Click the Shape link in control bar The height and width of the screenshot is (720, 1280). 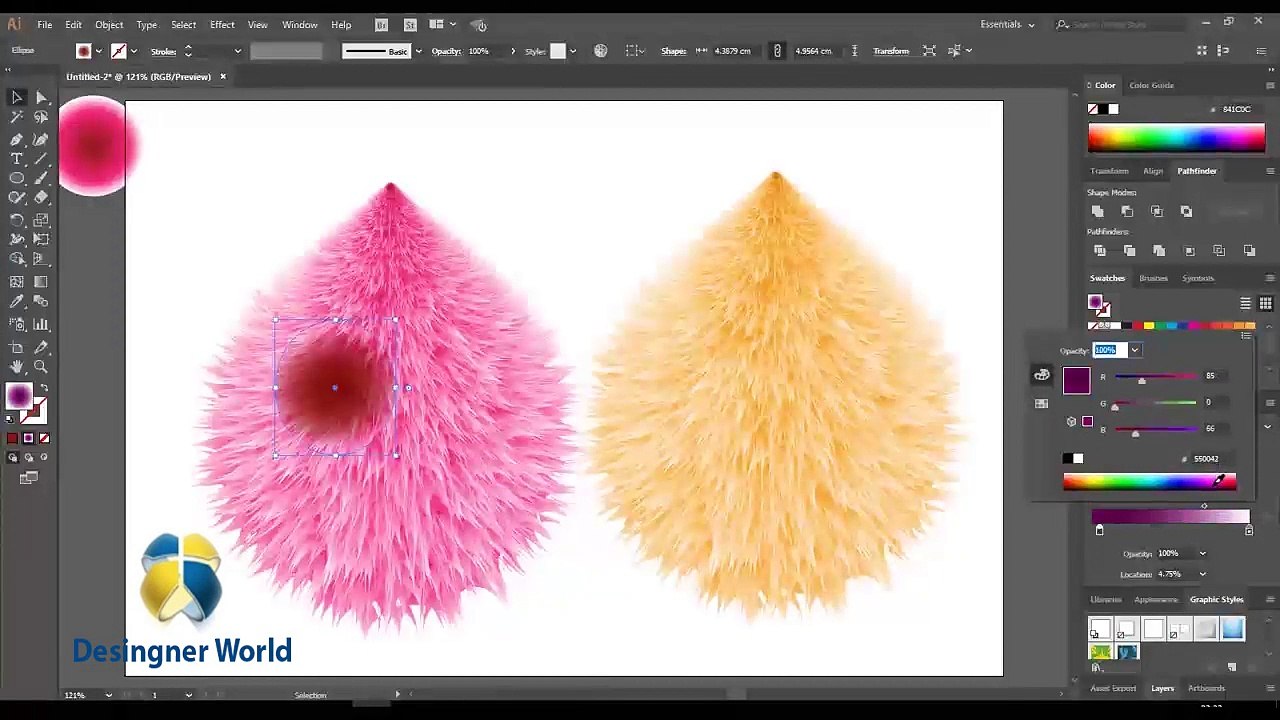[674, 51]
